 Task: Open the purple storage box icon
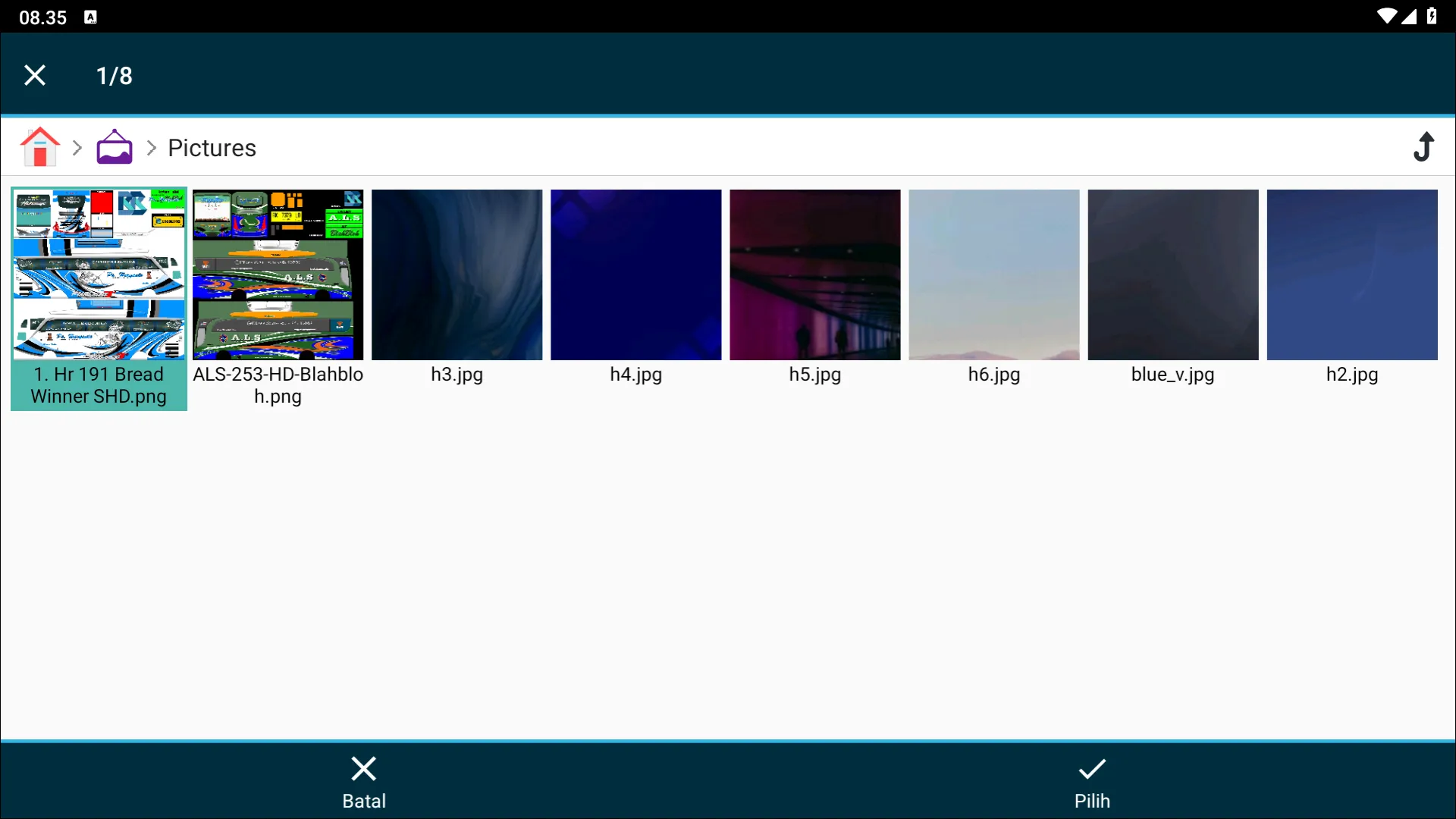coord(115,147)
